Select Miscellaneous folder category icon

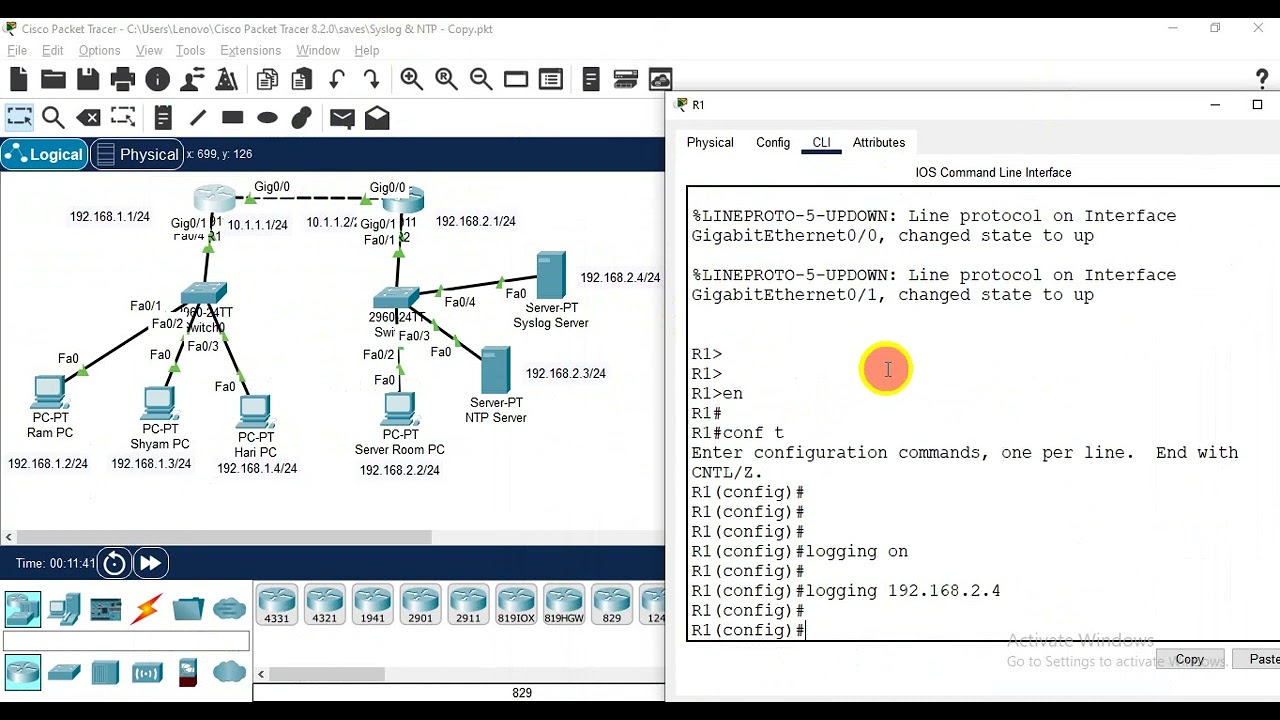tap(188, 608)
